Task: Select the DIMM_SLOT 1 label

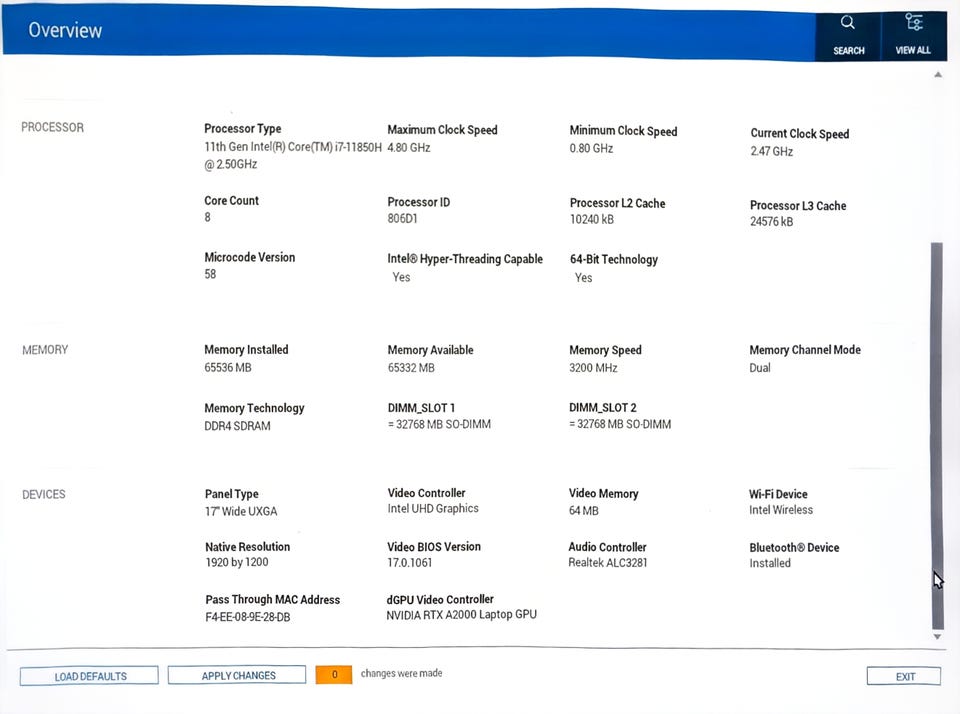Action: 421,408
